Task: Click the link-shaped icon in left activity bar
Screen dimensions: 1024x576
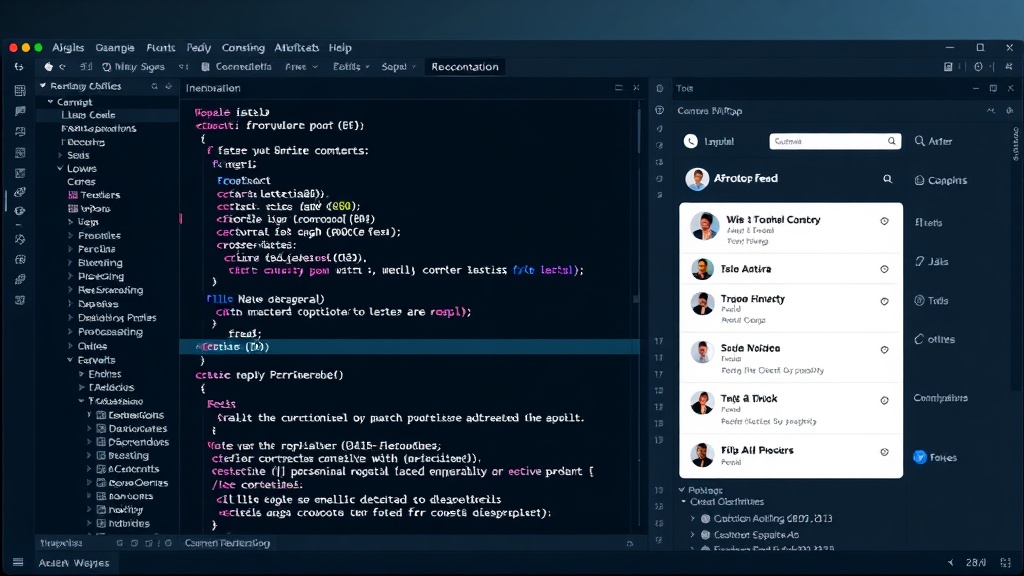Action: click(20, 193)
